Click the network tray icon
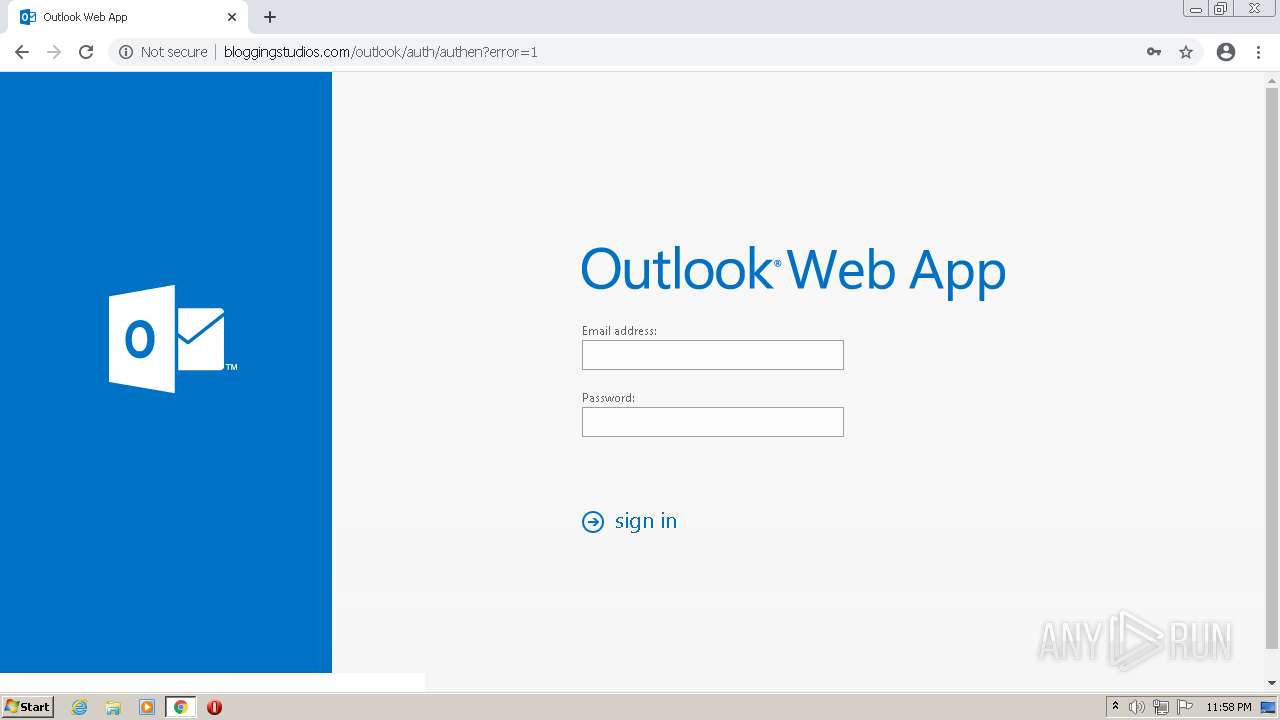Screen dimensions: 1280x720 1161,707
